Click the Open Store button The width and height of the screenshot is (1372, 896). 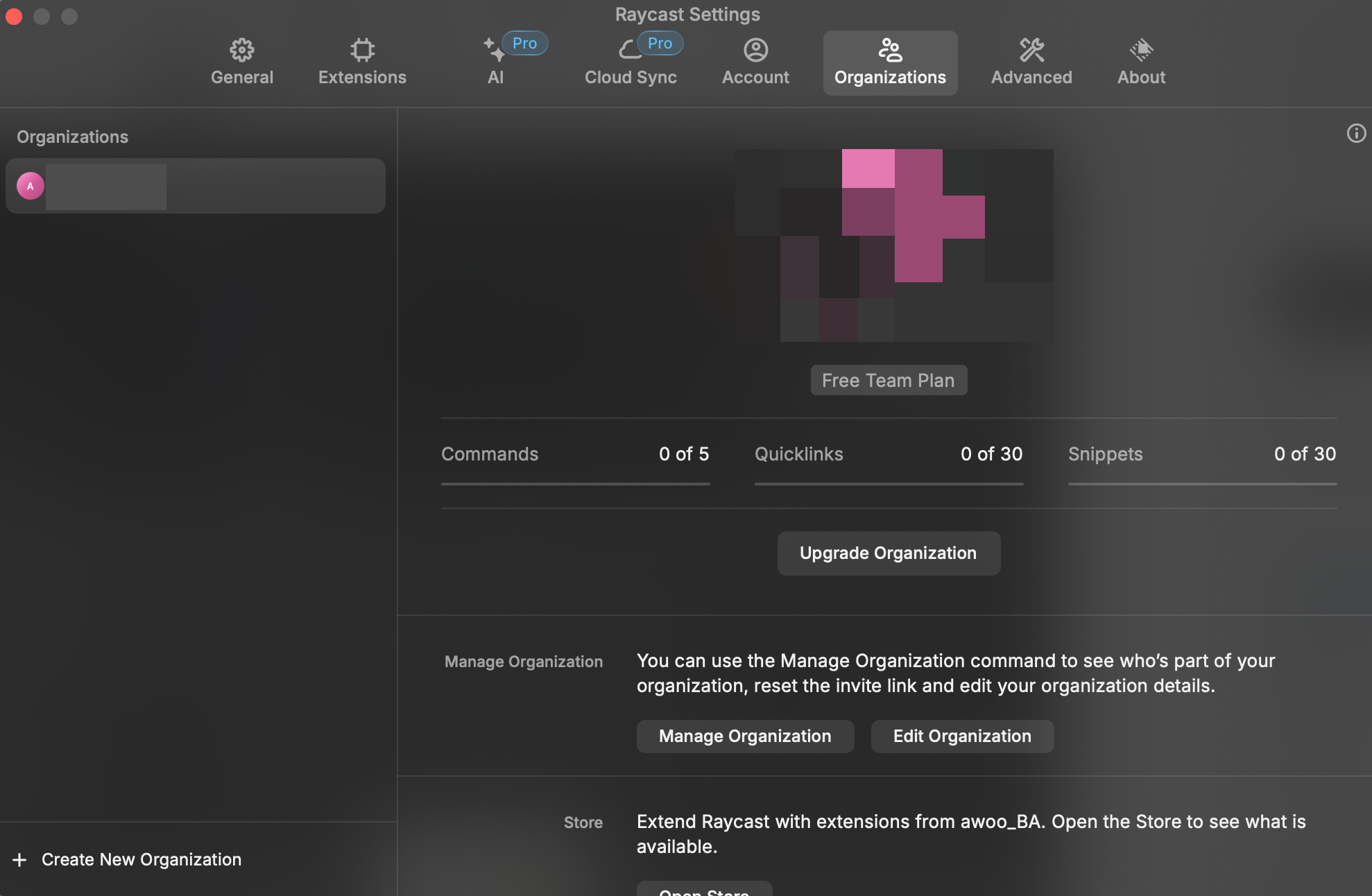click(x=704, y=890)
